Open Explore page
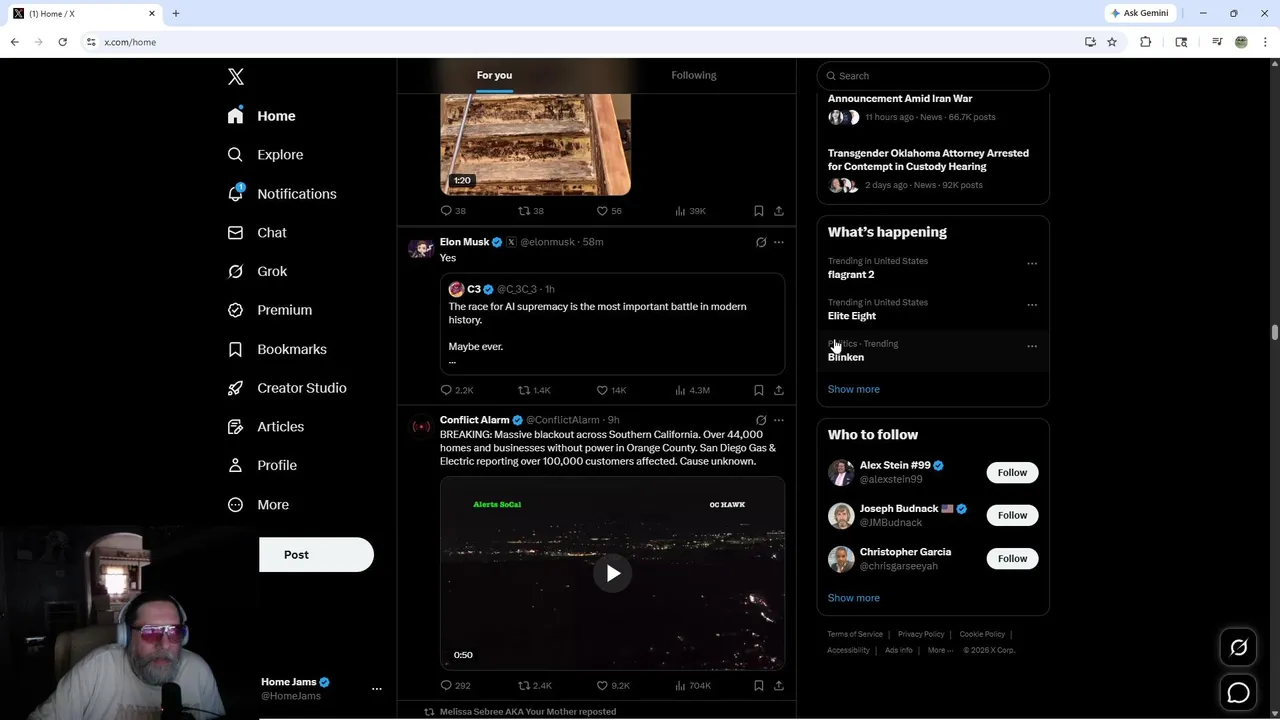The width and height of the screenshot is (1280, 720). [265, 155]
